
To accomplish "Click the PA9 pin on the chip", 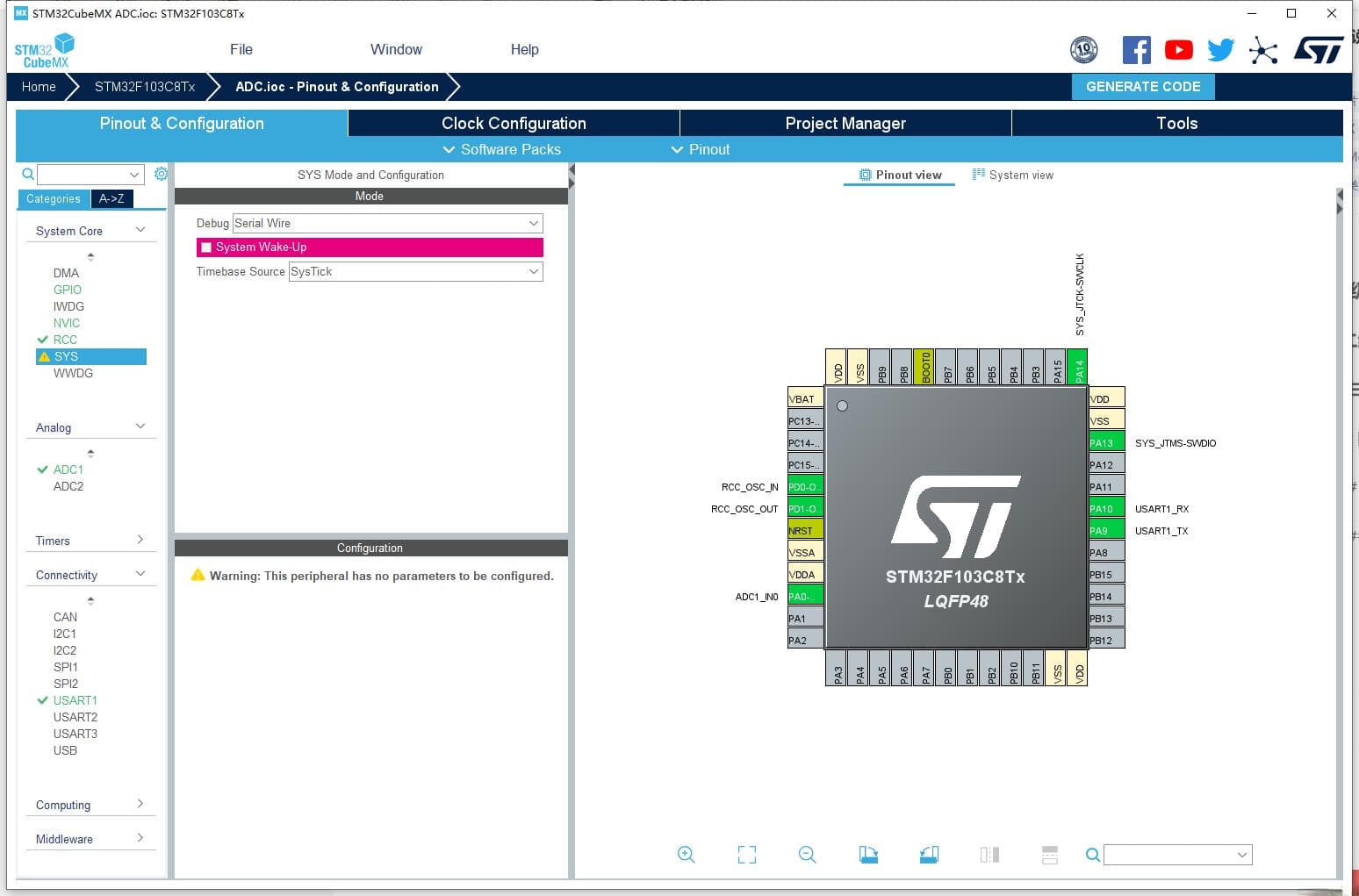I will [x=1106, y=530].
